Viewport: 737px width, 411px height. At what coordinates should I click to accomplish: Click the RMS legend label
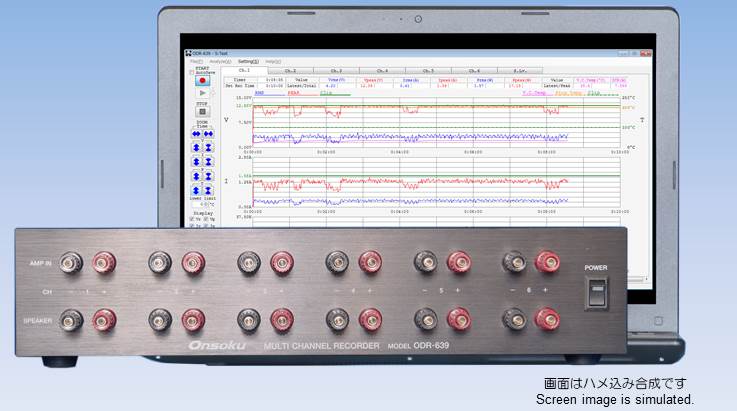[x=259, y=93]
